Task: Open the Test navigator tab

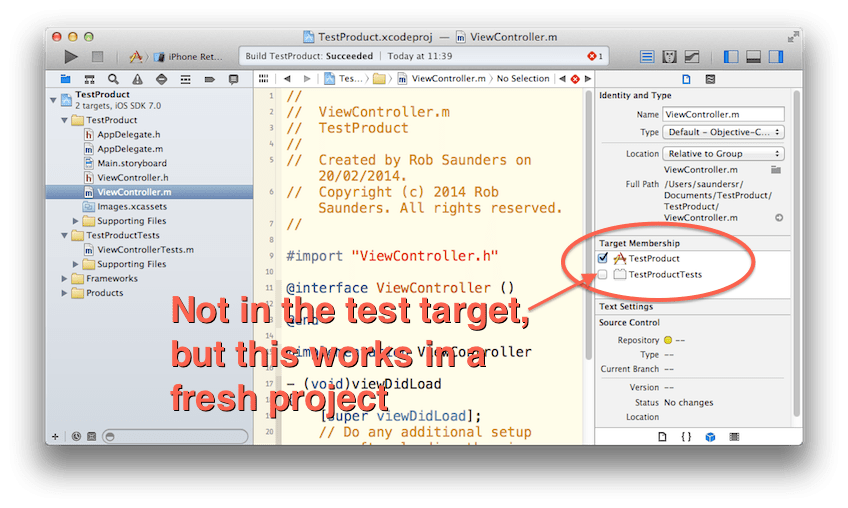Action: coord(161,79)
